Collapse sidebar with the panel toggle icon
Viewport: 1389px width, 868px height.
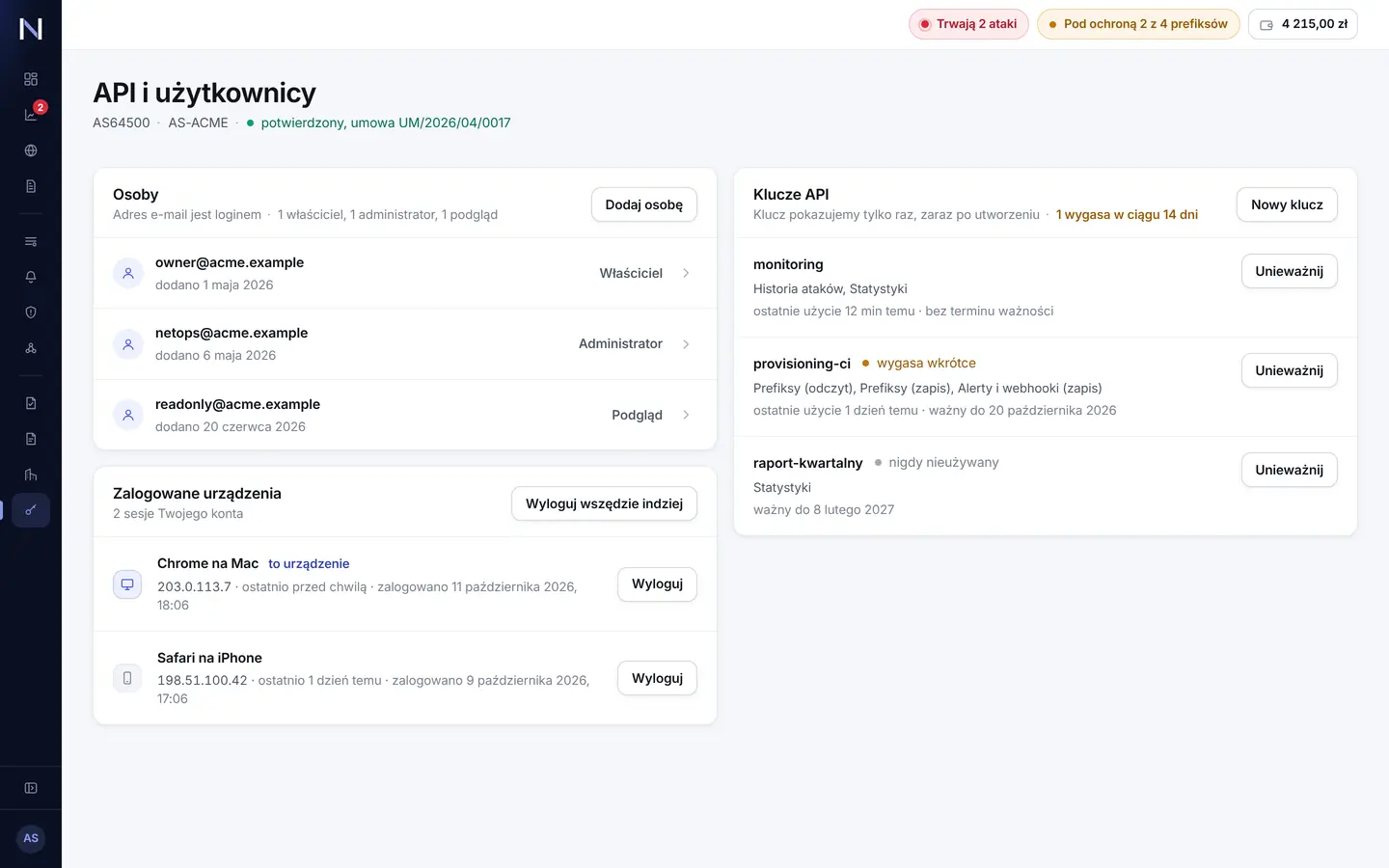click(31, 788)
